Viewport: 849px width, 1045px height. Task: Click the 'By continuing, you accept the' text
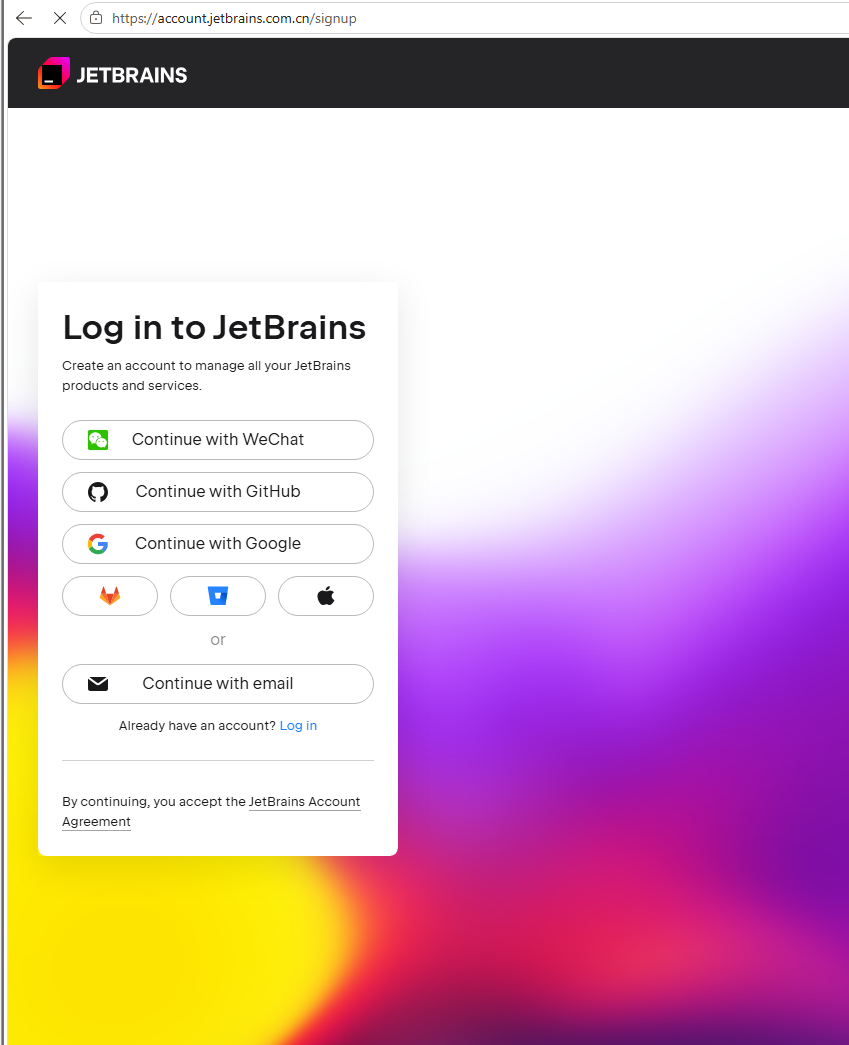154,802
